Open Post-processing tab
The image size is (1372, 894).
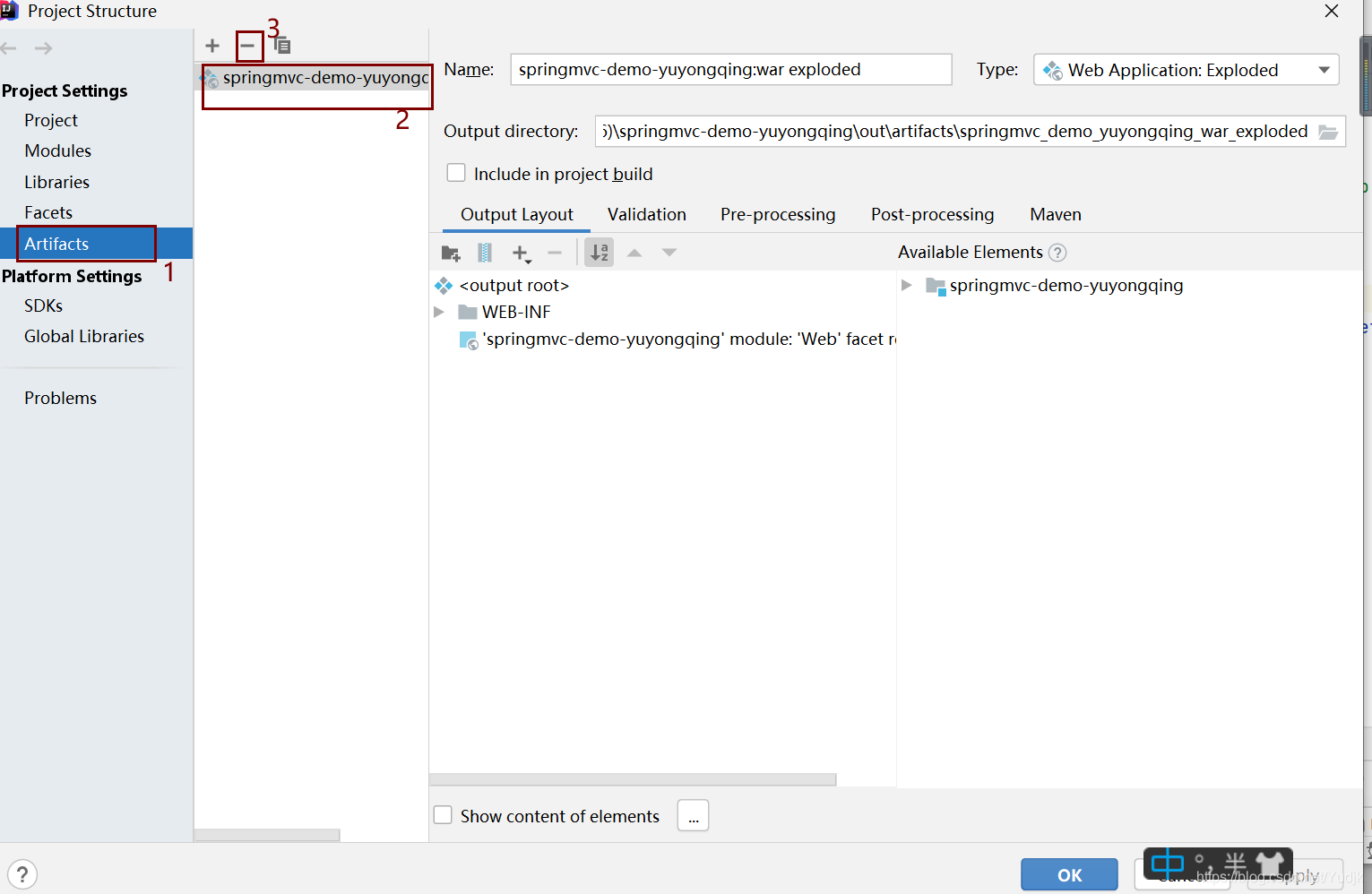click(x=933, y=215)
